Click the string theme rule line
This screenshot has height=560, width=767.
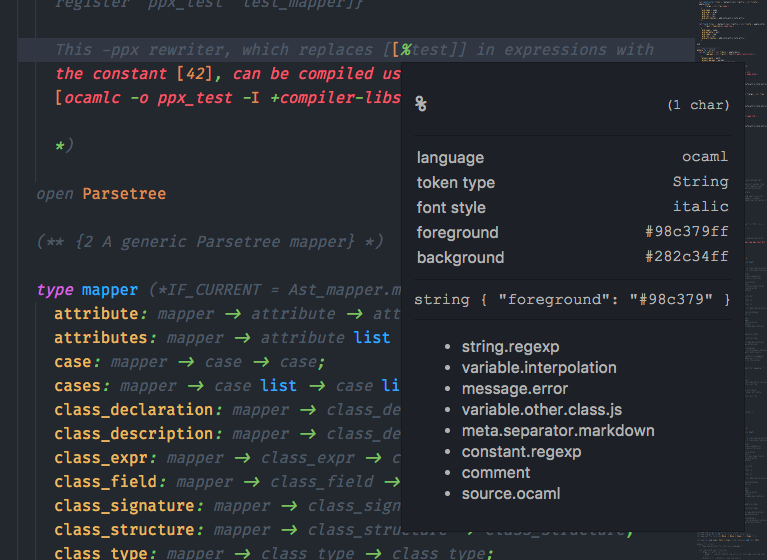click(572, 299)
